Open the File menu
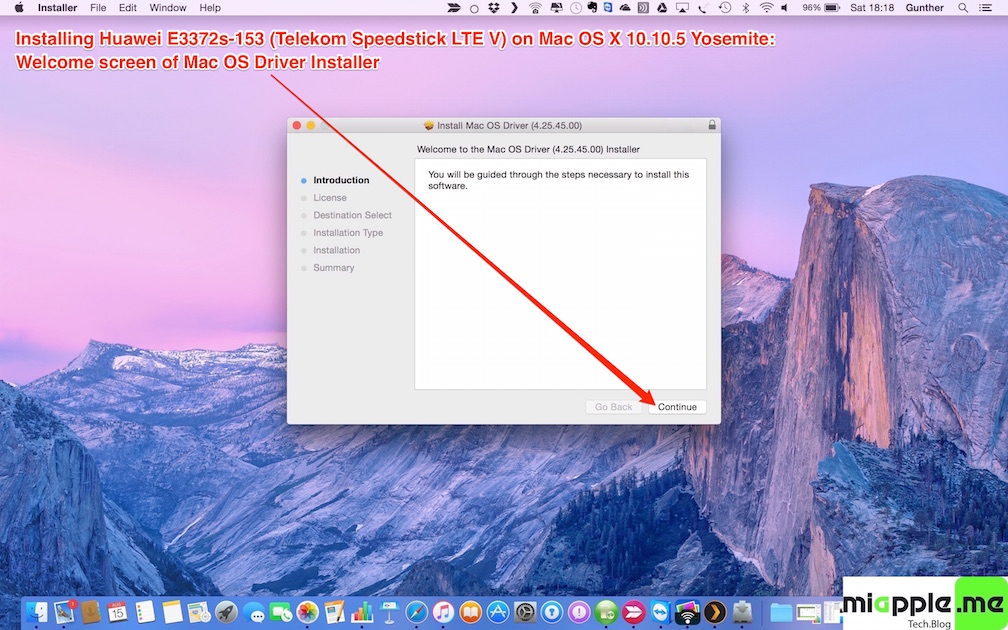The image size is (1008, 630). pos(98,8)
